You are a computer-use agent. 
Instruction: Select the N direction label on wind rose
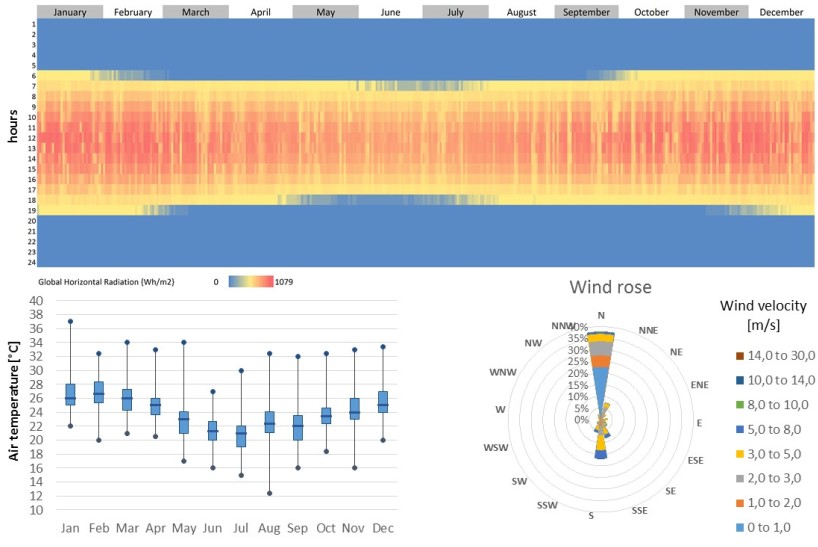(601, 315)
